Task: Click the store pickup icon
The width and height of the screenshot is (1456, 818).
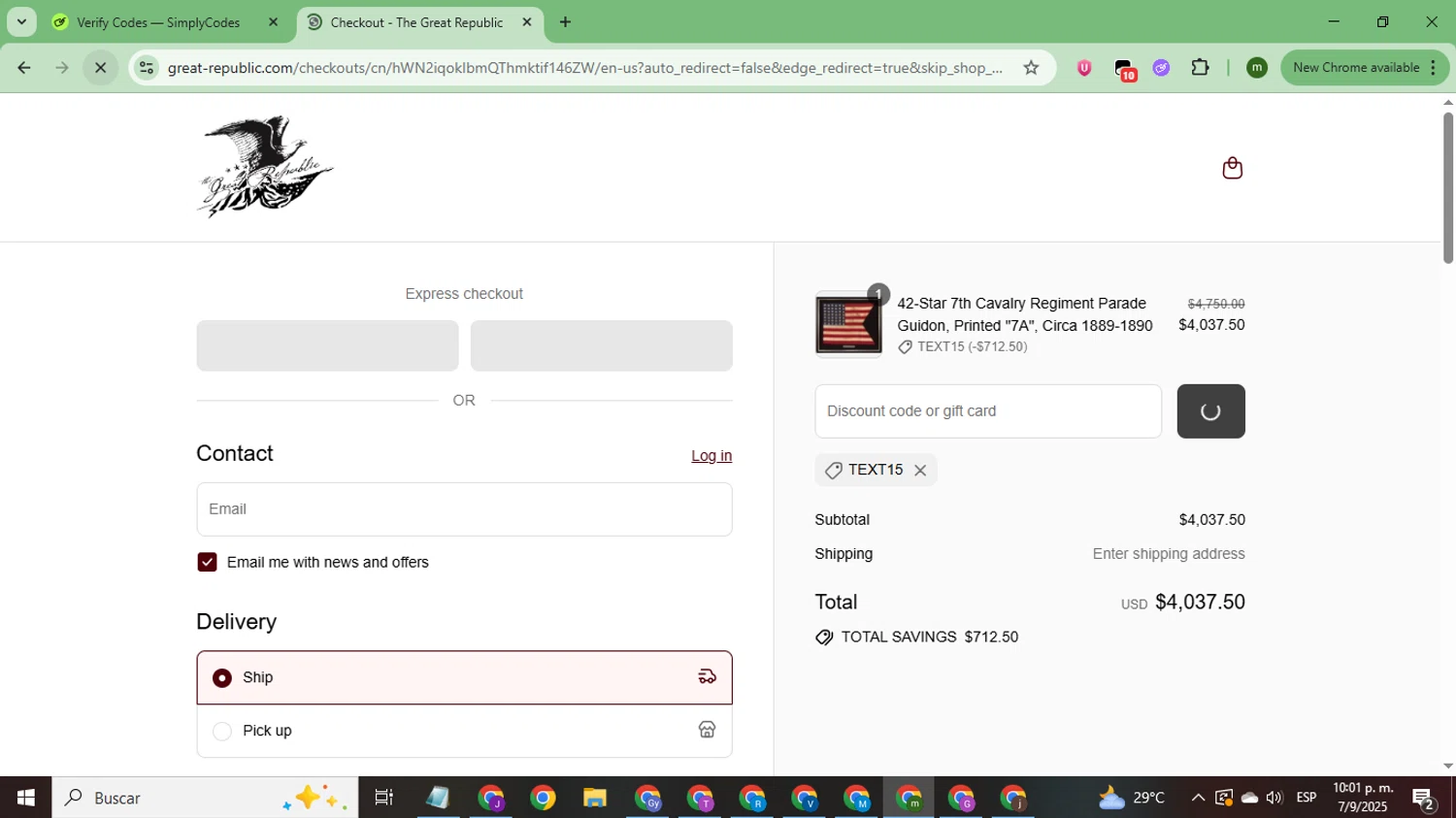Action: point(707,730)
